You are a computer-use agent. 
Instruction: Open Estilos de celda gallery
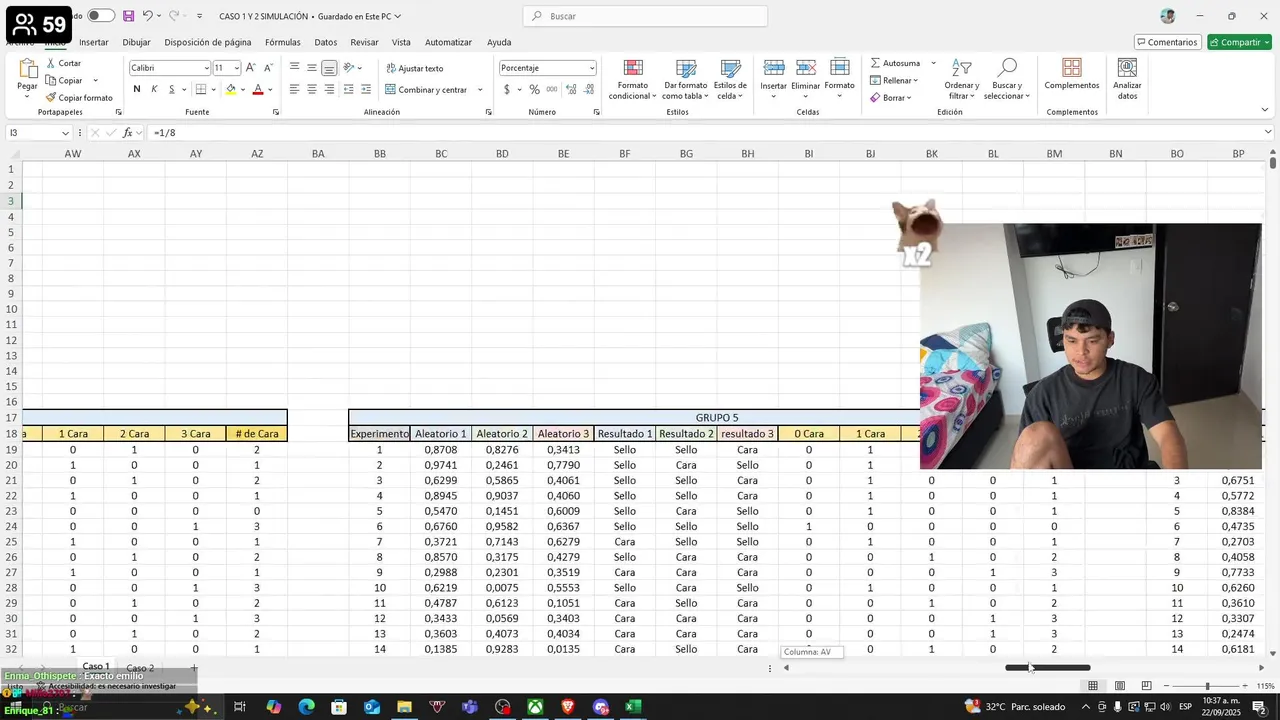(730, 79)
